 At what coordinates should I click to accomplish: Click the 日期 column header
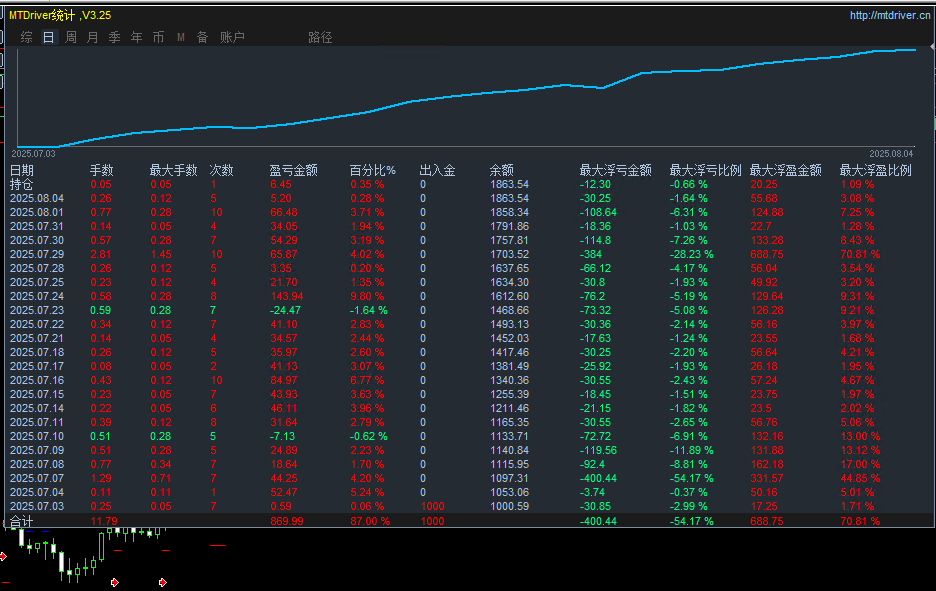click(x=21, y=170)
